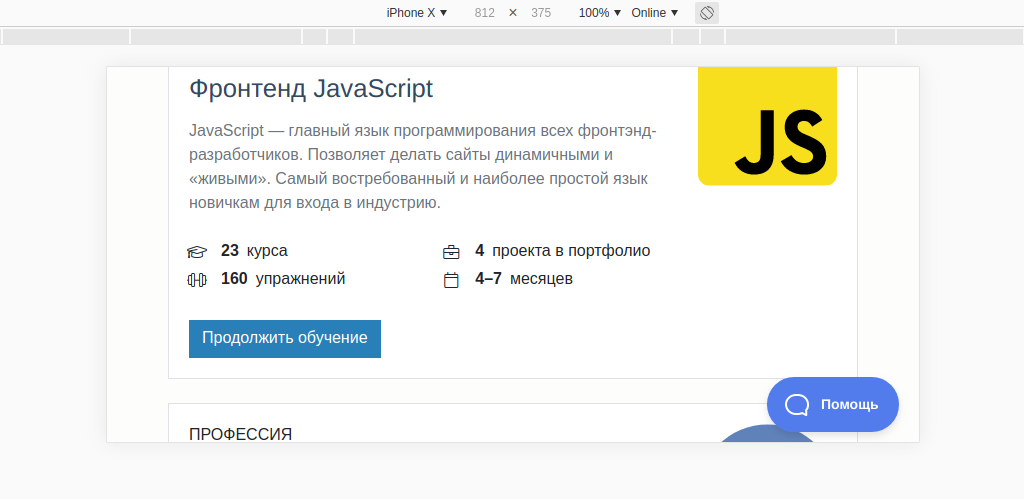Viewport: 1024px width, 499px height.
Task: Expand the Online network throttling dropdown
Action: tap(655, 13)
